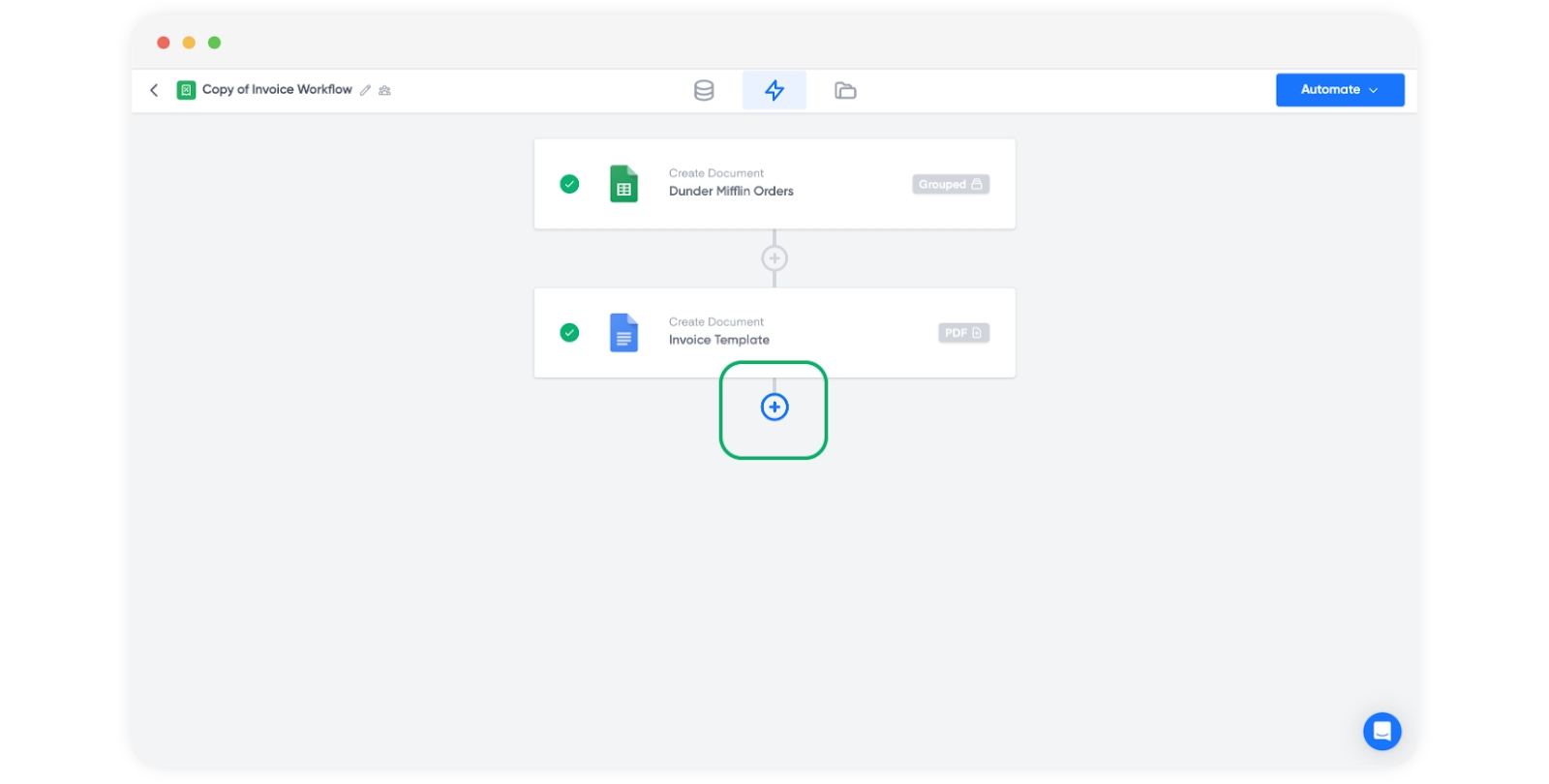Viewport: 1549px width, 784px height.
Task: Open sharing via the people icon
Action: [384, 90]
